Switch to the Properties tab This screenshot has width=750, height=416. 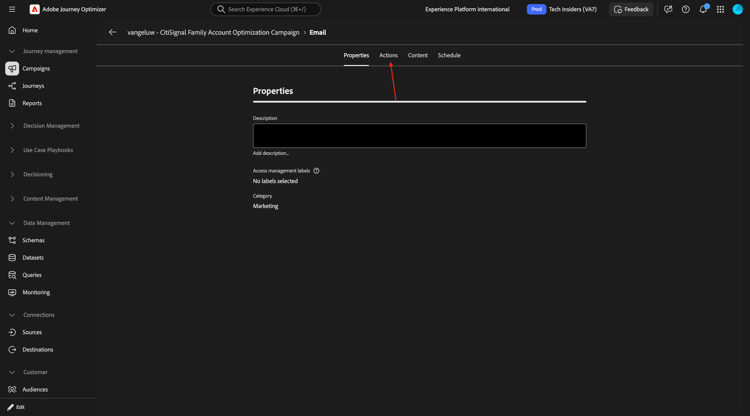356,55
